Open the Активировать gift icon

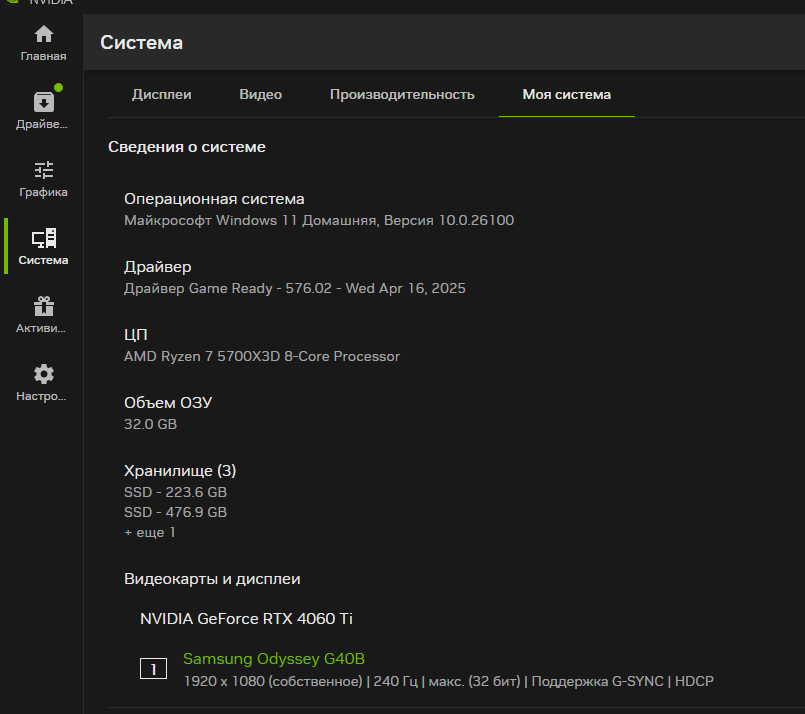coord(44,306)
